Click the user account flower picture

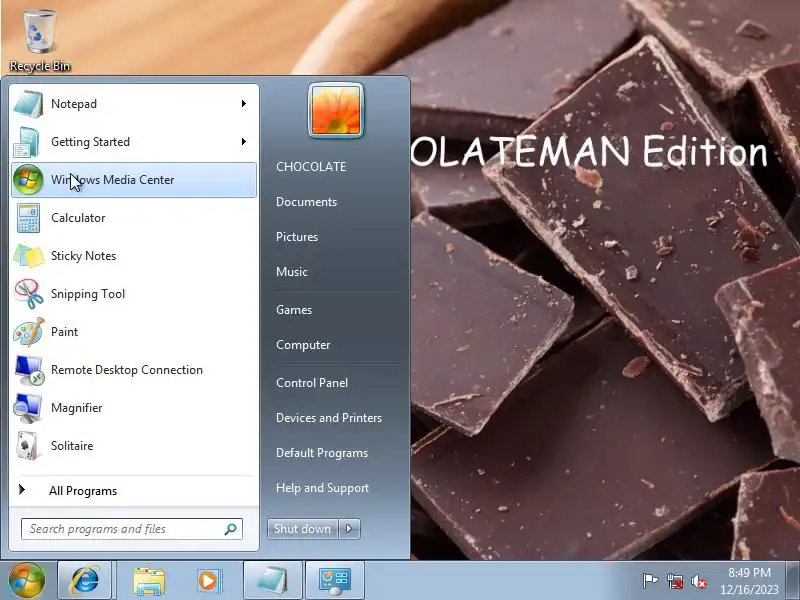pyautogui.click(x=336, y=110)
